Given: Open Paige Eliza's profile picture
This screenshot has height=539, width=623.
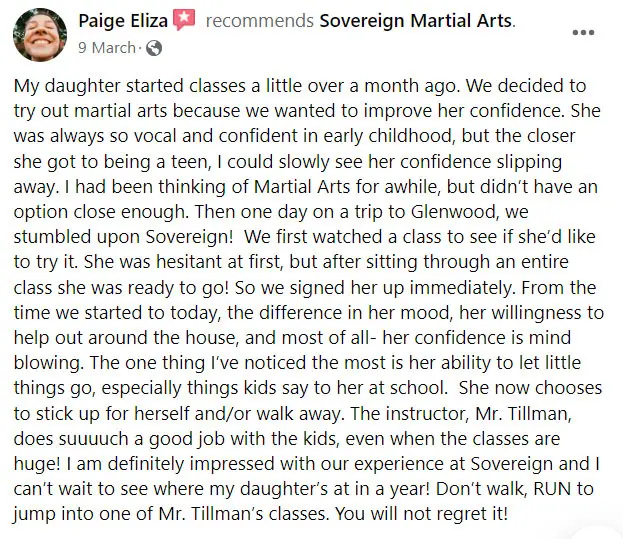Looking at the screenshot, I should click(x=39, y=32).
